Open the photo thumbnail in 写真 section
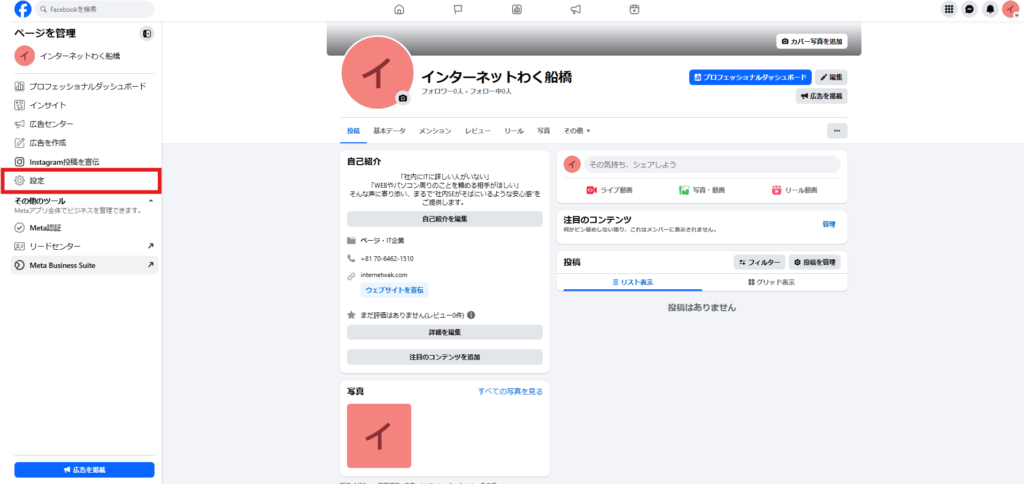 379,435
